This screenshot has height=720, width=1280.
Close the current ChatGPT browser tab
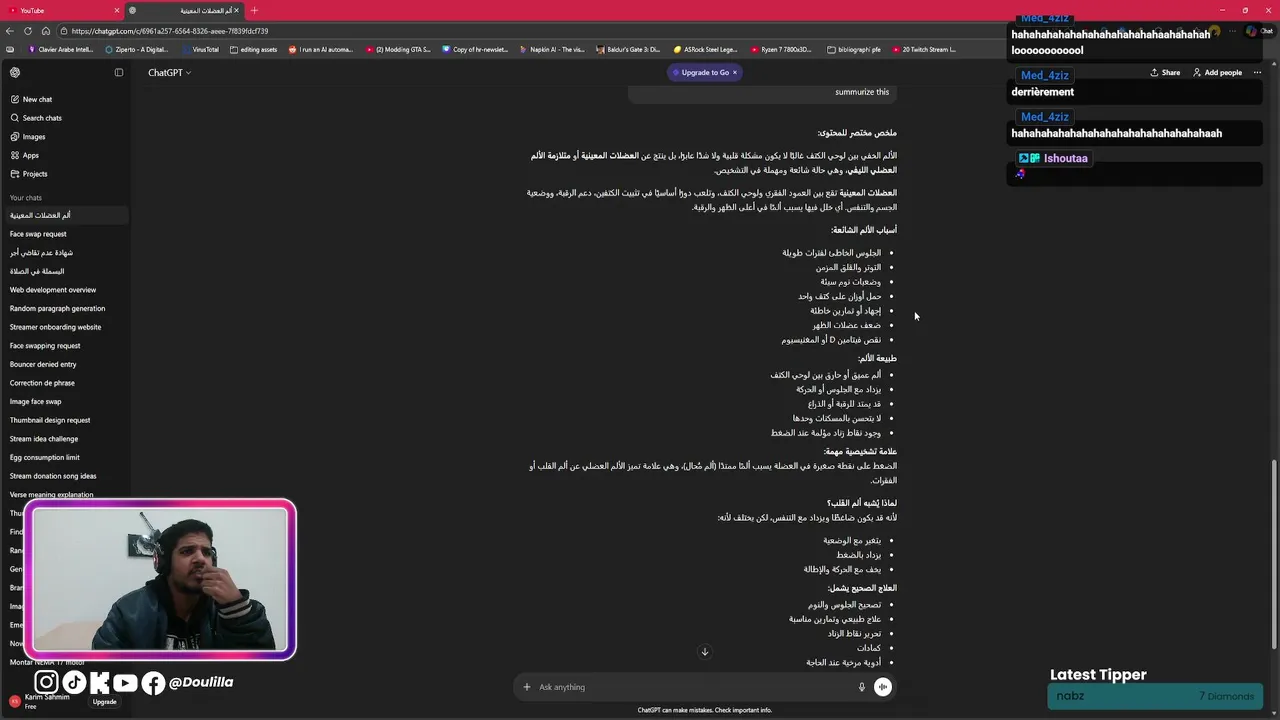pyautogui.click(x=237, y=10)
